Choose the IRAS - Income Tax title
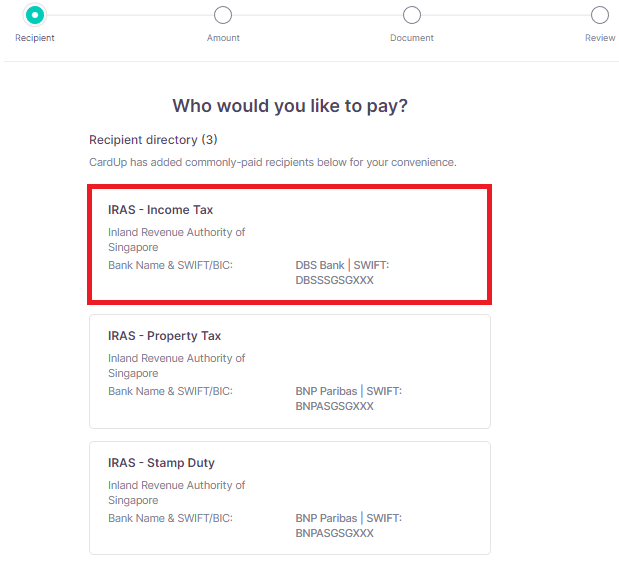The height and width of the screenshot is (563, 619). (160, 210)
